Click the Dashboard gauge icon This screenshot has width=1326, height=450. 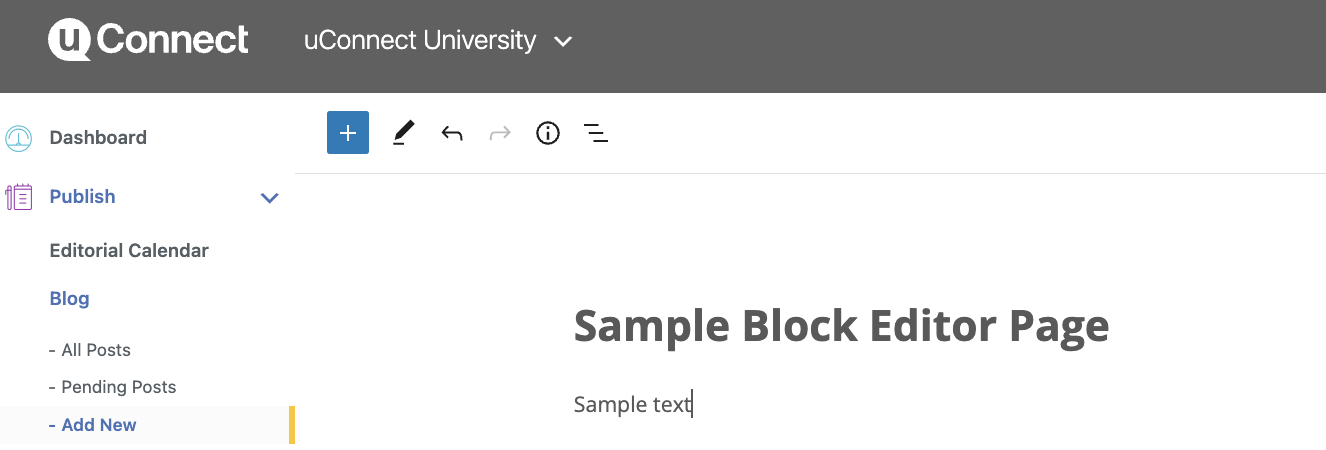coord(19,138)
